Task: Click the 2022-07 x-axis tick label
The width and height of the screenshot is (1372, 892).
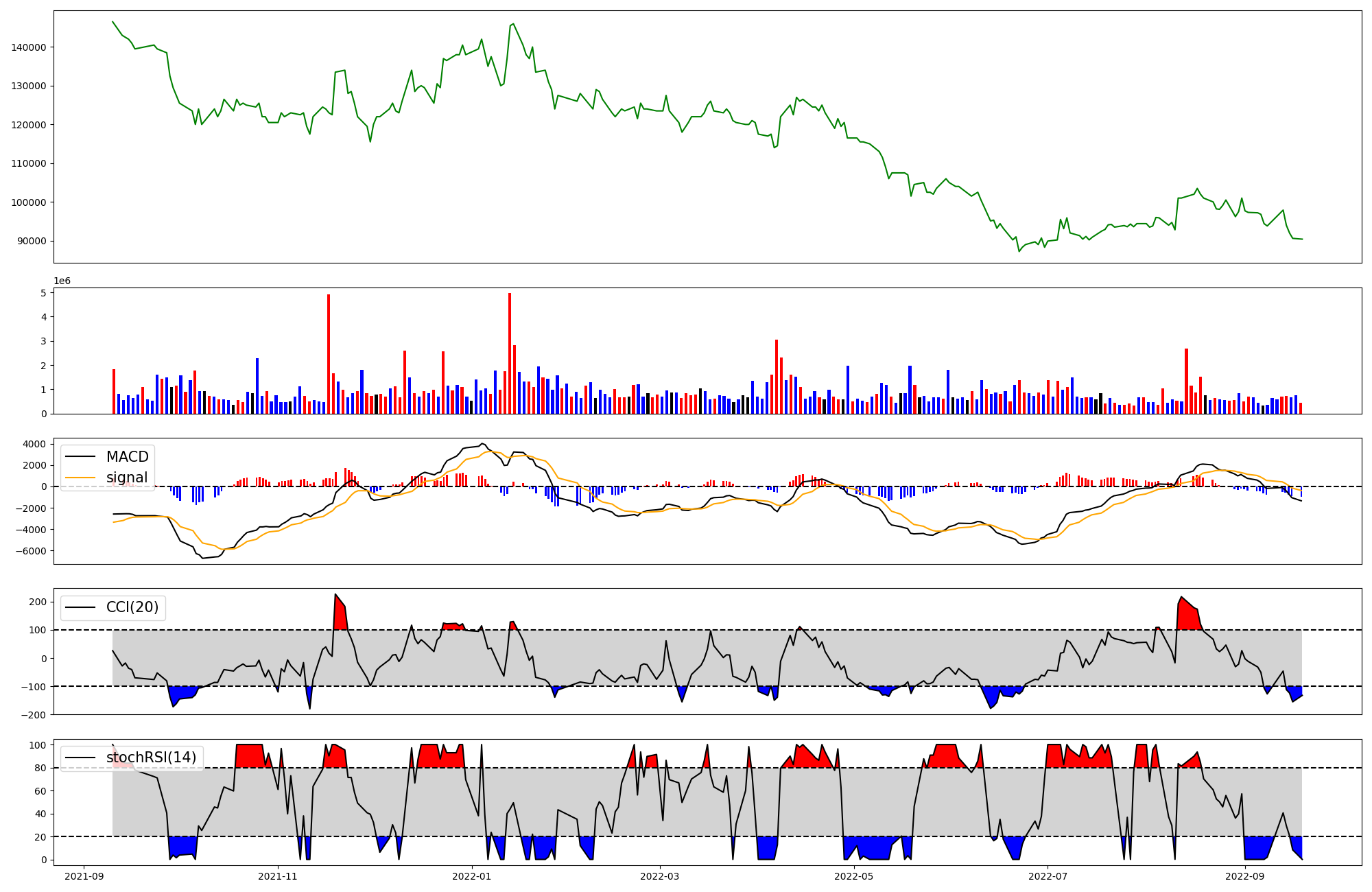Action: point(1048,876)
